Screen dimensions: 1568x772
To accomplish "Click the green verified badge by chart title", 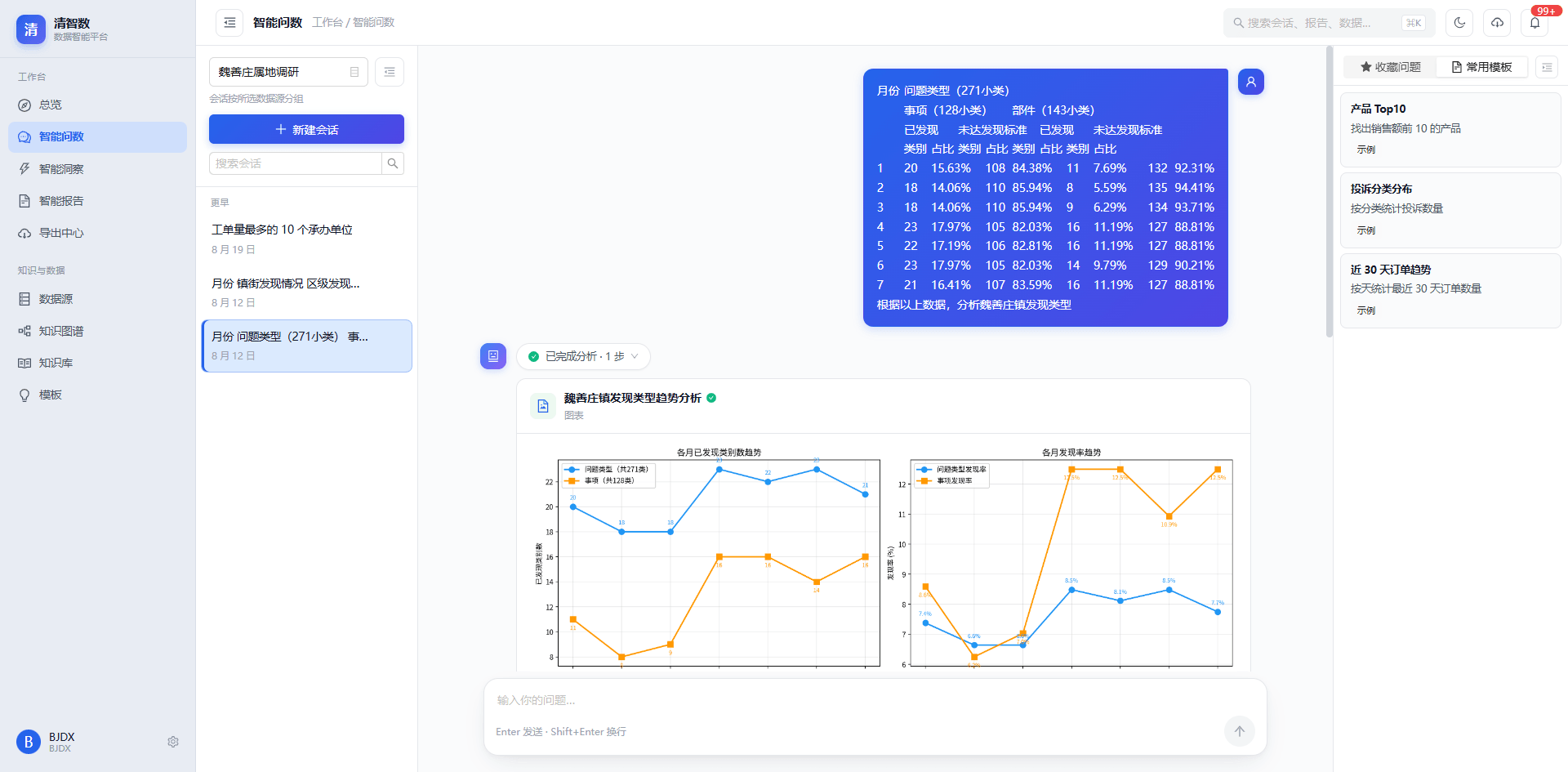I will (x=711, y=398).
